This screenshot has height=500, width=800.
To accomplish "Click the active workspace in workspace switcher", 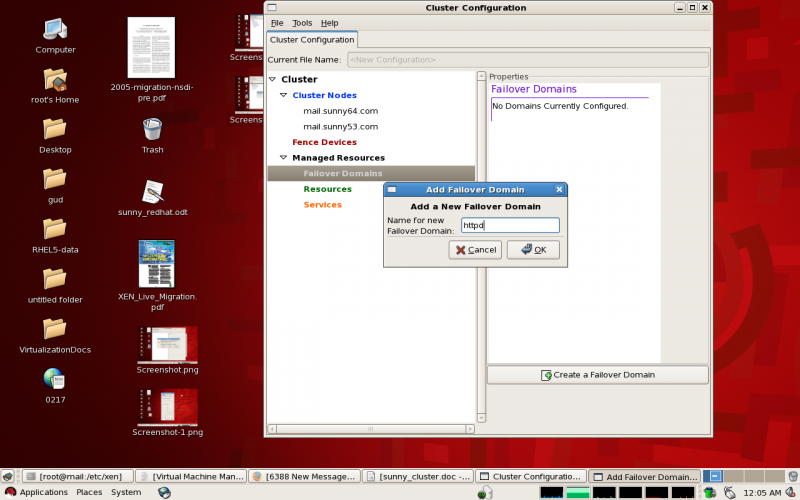I will 713,477.
